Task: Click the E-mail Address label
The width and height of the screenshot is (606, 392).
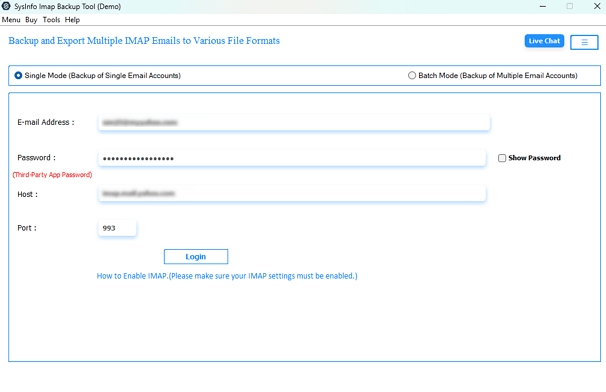Action: click(46, 122)
